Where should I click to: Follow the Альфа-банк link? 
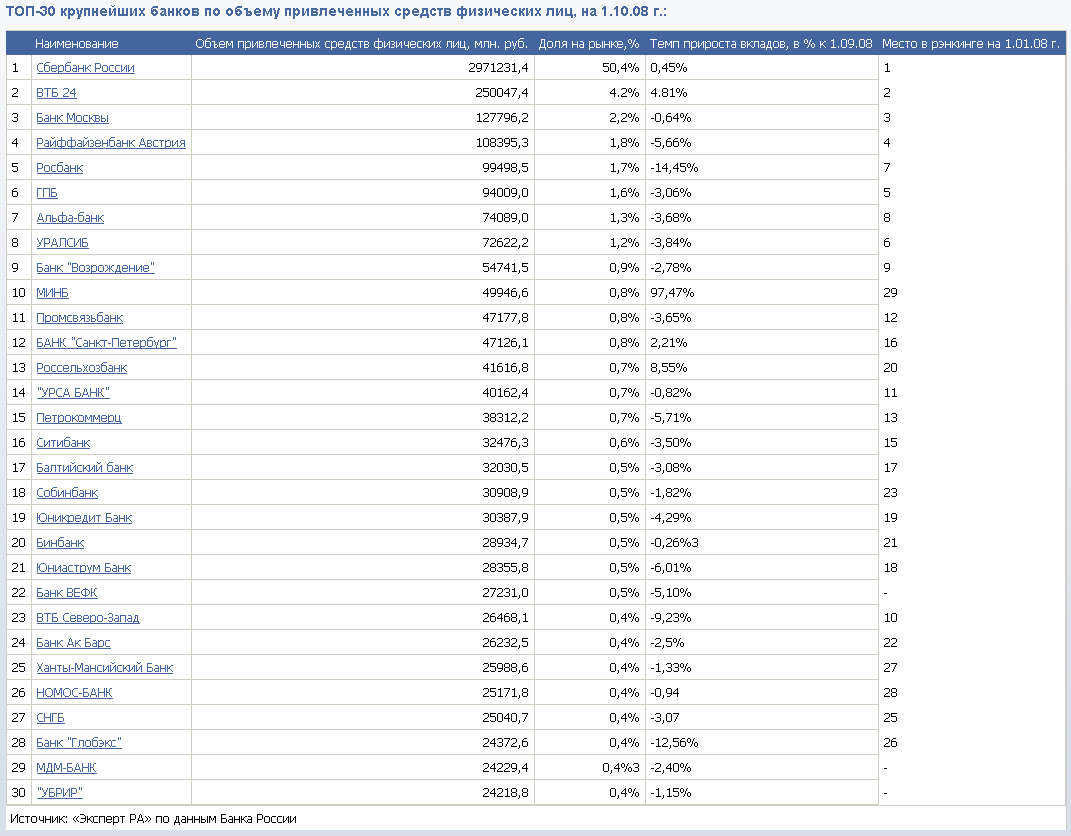[x=70, y=218]
